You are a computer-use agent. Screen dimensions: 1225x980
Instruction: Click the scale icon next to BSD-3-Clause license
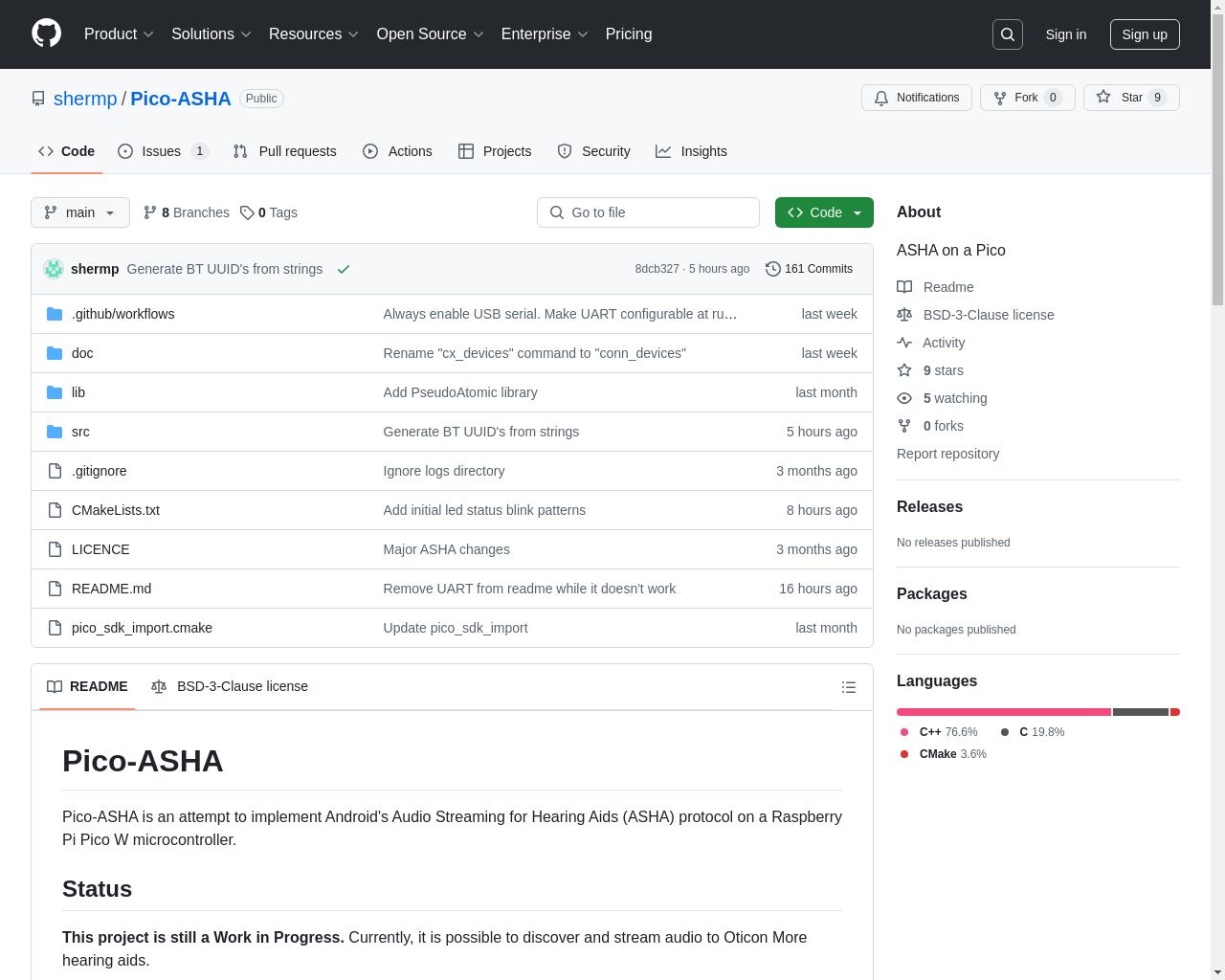(904, 315)
